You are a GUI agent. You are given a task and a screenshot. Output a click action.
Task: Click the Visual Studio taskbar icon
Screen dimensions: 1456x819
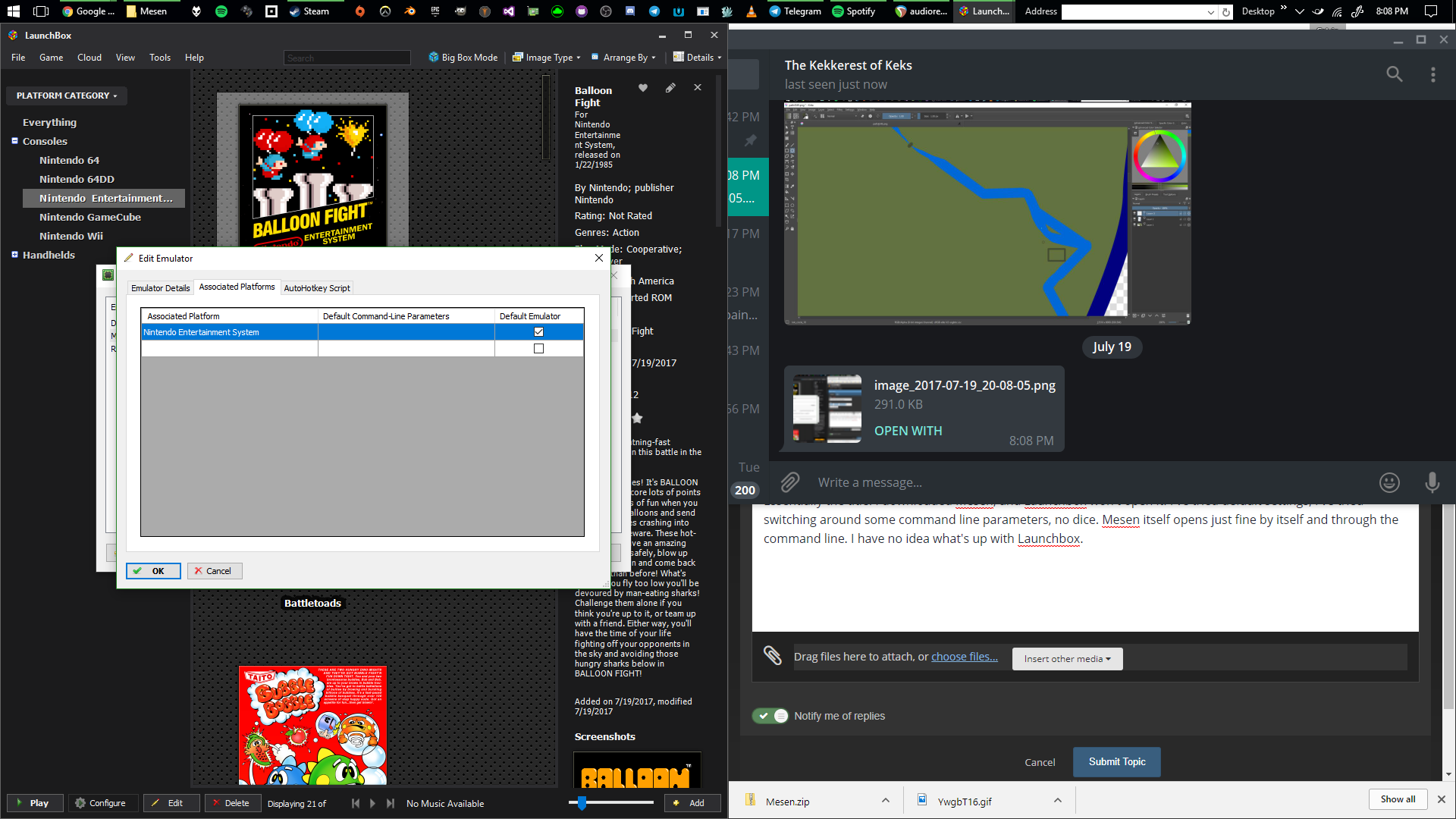pos(509,11)
